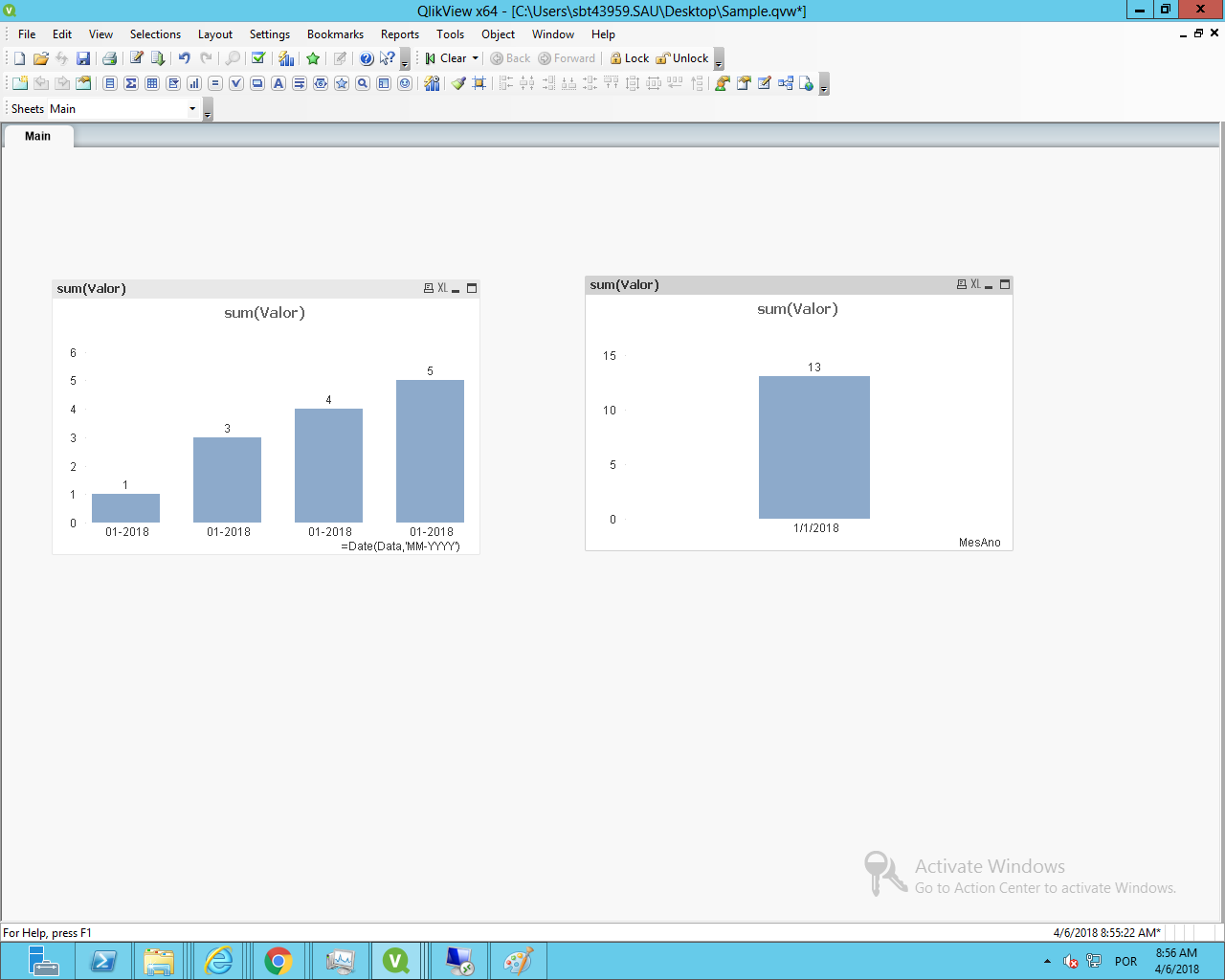Add a new sheet
Viewport: 1225px width, 980px height.
click(19, 83)
